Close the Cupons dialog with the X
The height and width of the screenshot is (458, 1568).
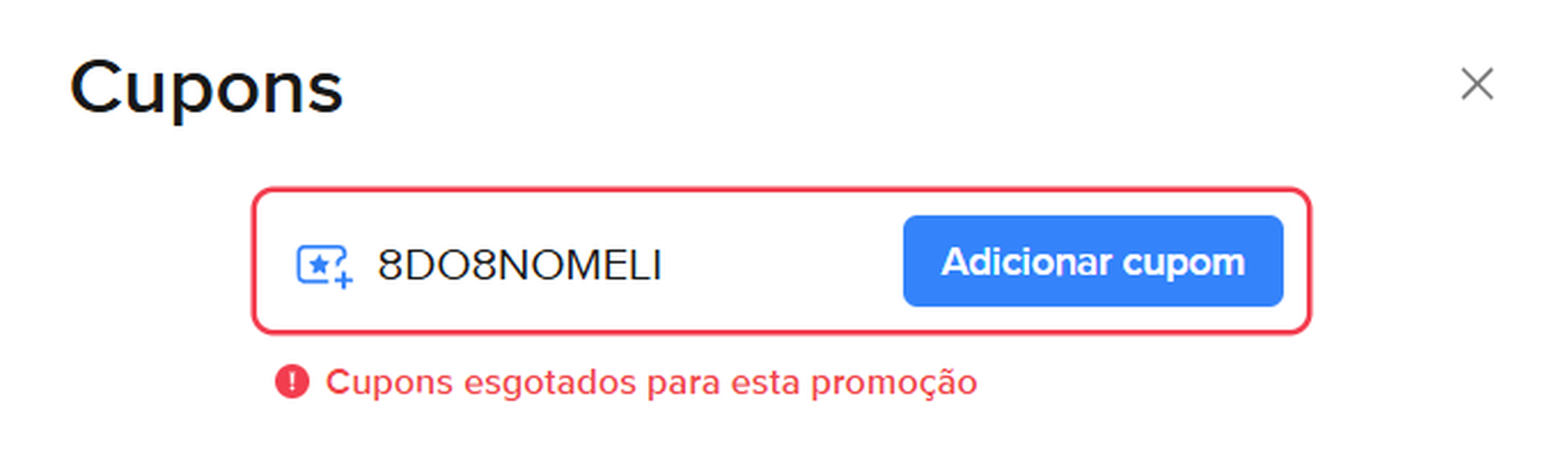[1476, 84]
